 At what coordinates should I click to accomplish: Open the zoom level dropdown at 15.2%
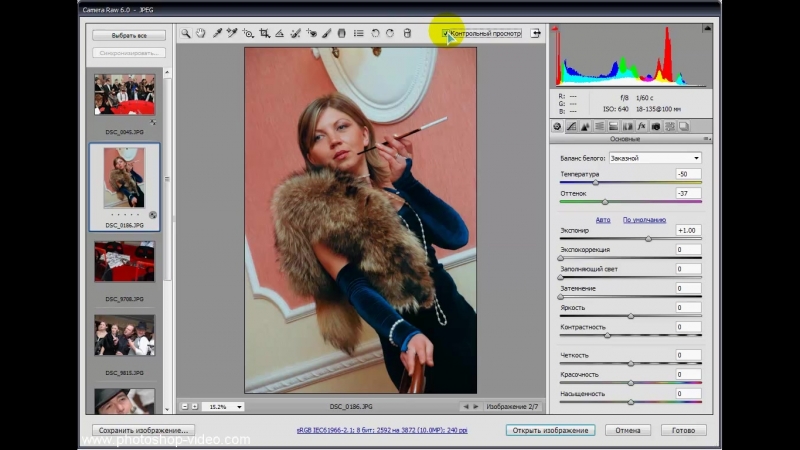tap(226, 407)
